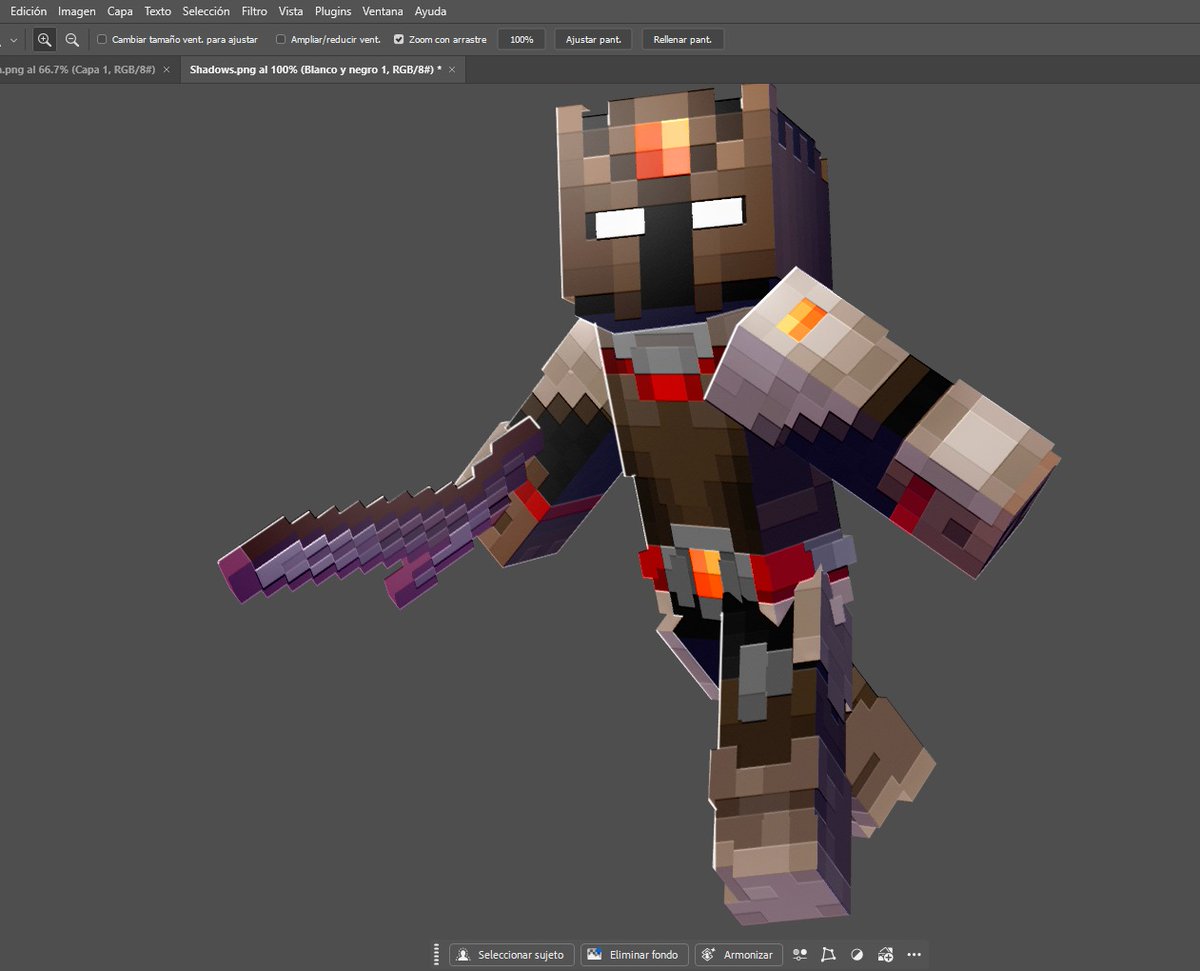The height and width of the screenshot is (971, 1200).
Task: Close the 66.7% Capa 1 document tab
Action: [x=167, y=70]
